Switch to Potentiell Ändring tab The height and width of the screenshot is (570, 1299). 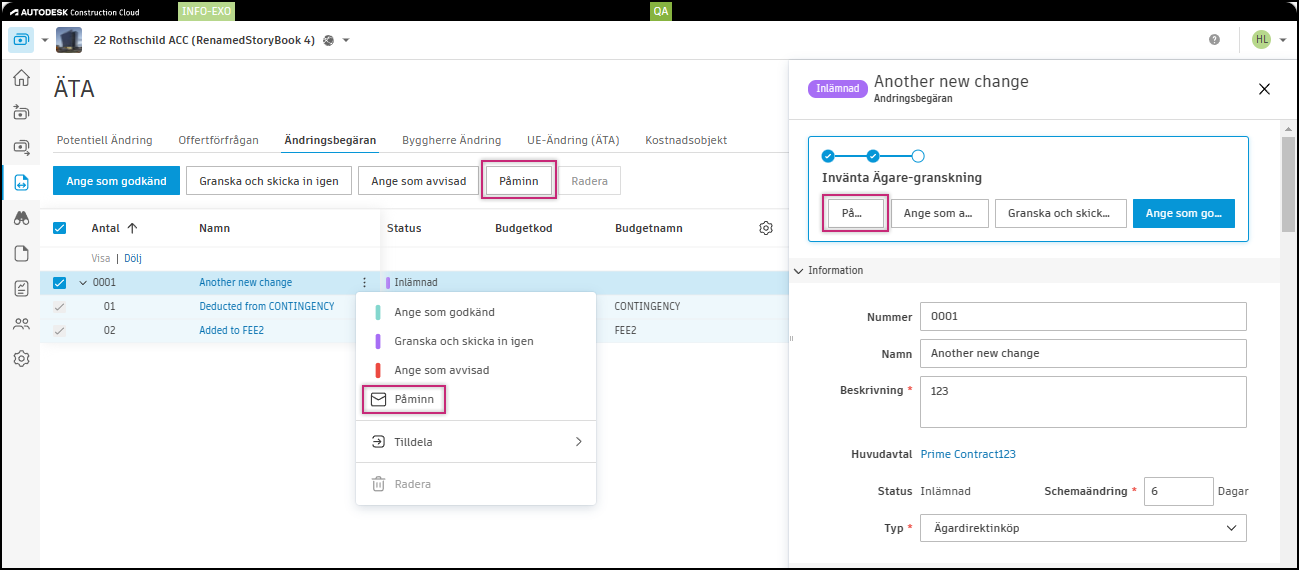pos(104,140)
